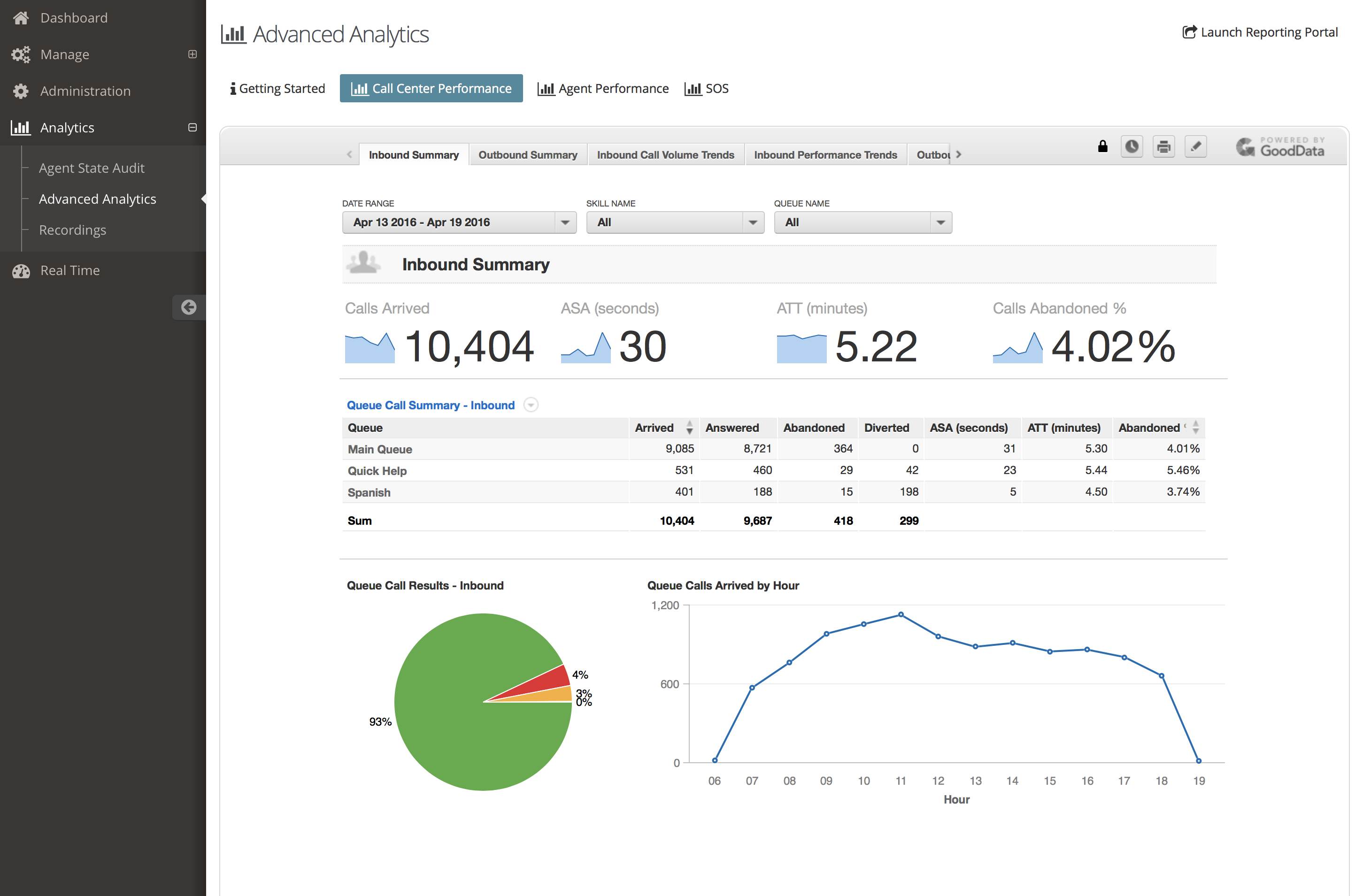Image resolution: width=1363 pixels, height=896 pixels.
Task: Click the Dashboard home icon in the sidebar
Action: 21,18
